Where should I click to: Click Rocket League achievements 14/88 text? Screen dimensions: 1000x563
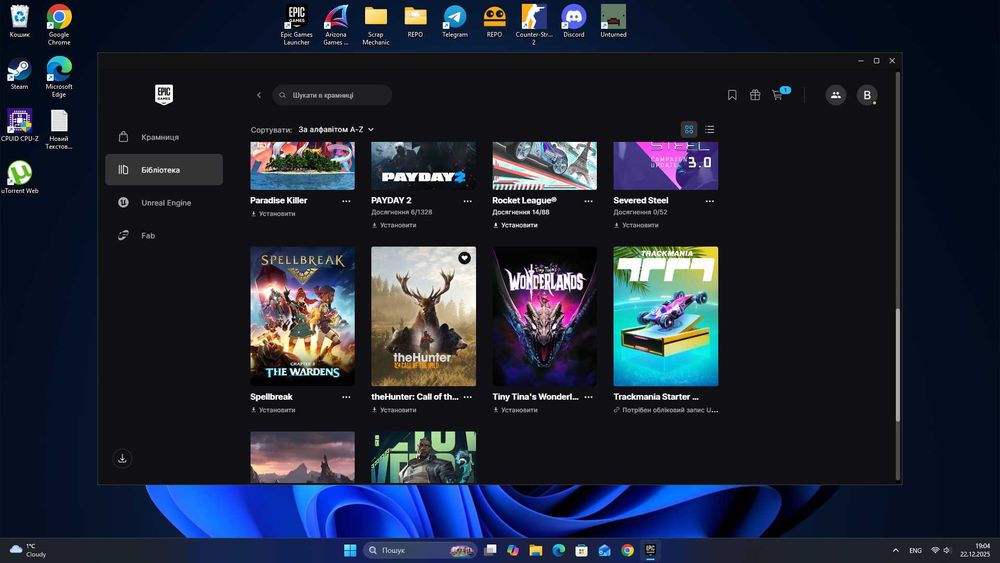coord(520,212)
